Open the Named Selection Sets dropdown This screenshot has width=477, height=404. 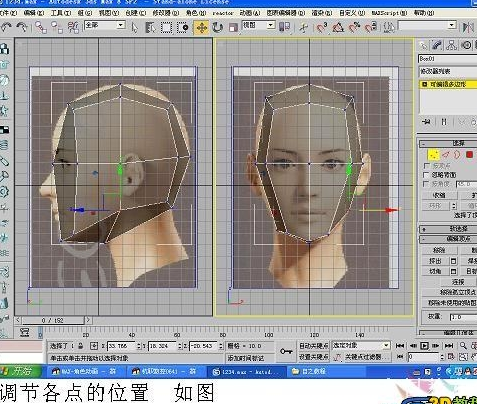(x=427, y=25)
